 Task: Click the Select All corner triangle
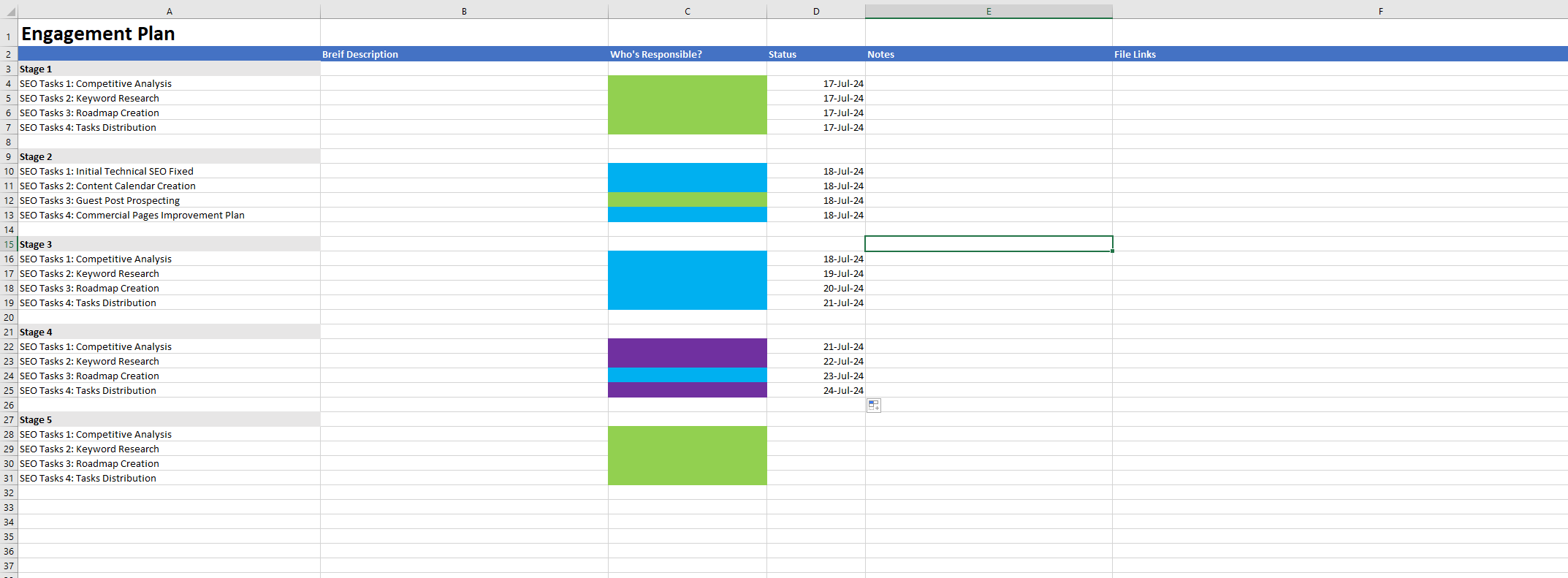click(x=9, y=12)
